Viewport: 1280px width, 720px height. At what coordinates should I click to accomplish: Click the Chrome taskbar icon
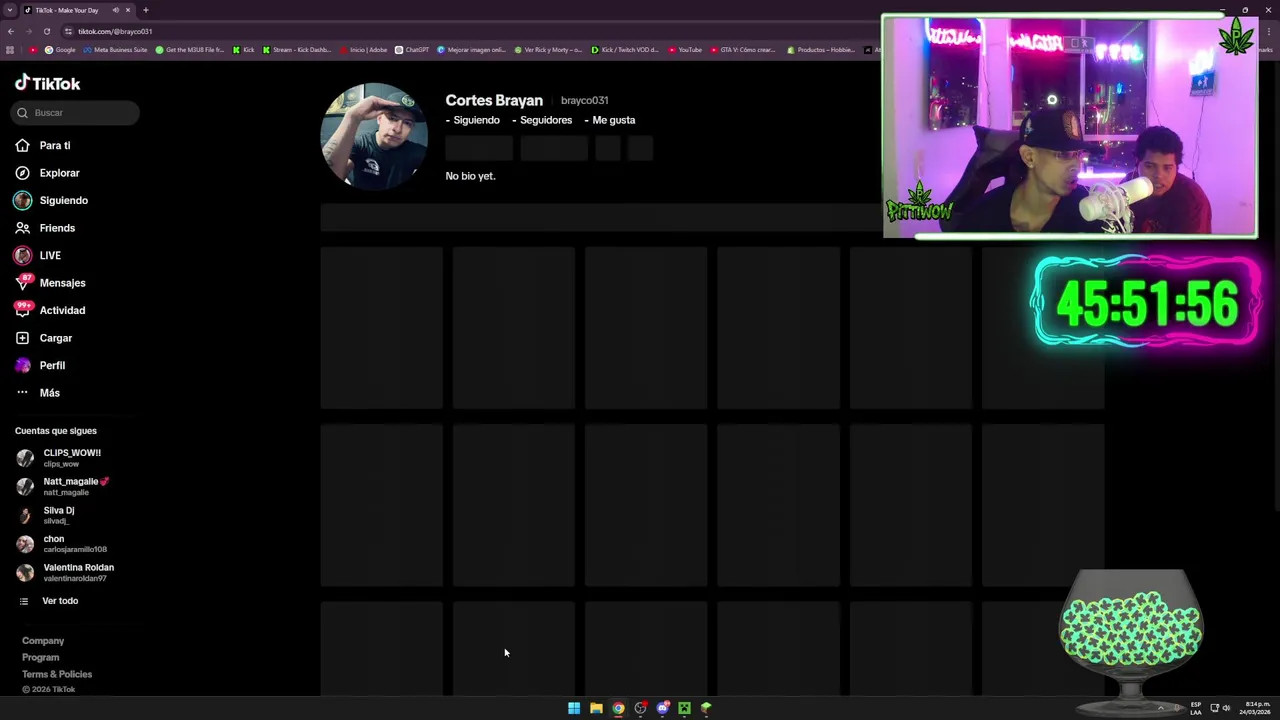pyautogui.click(x=618, y=708)
